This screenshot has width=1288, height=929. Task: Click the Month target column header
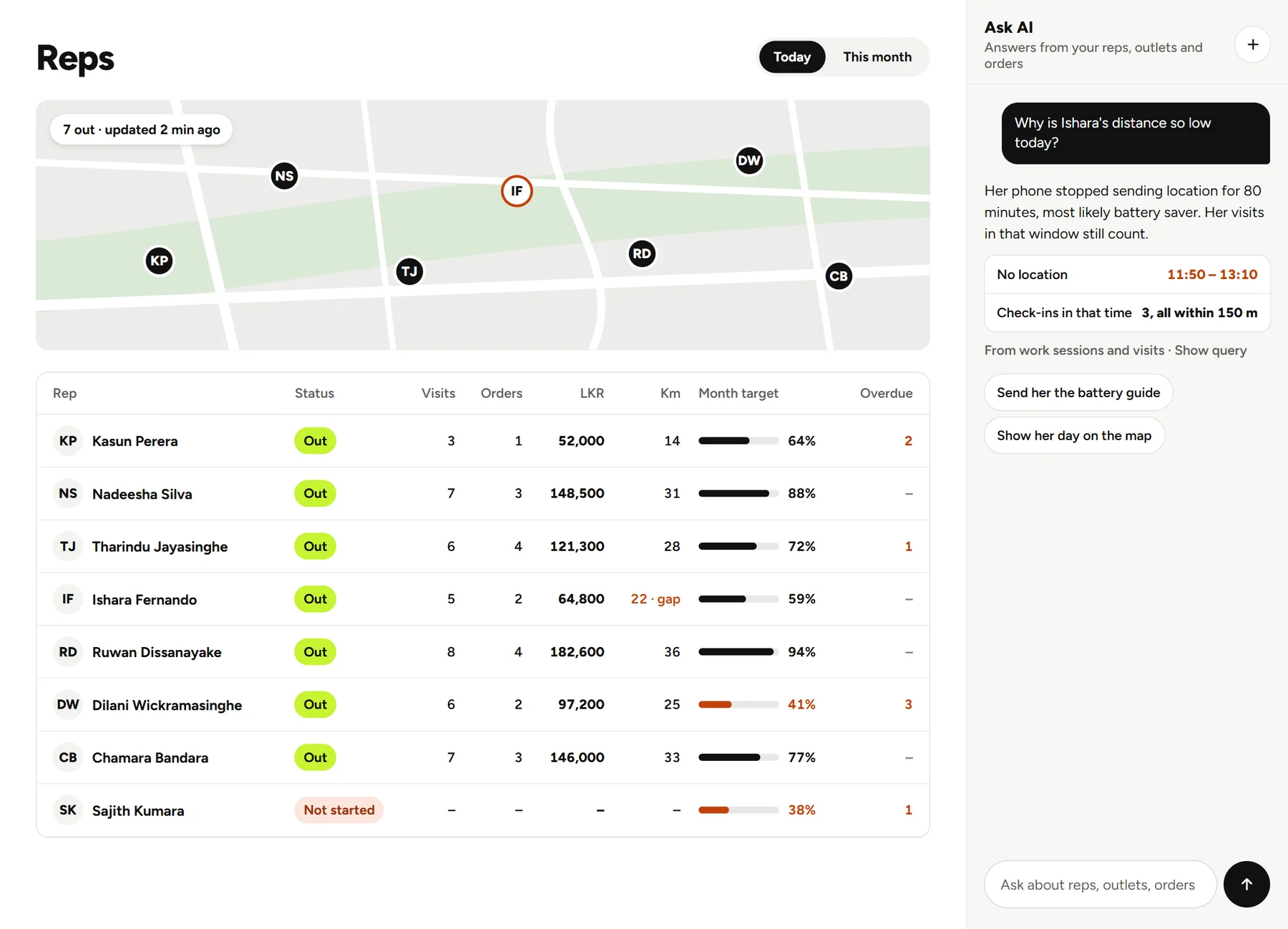tap(738, 393)
